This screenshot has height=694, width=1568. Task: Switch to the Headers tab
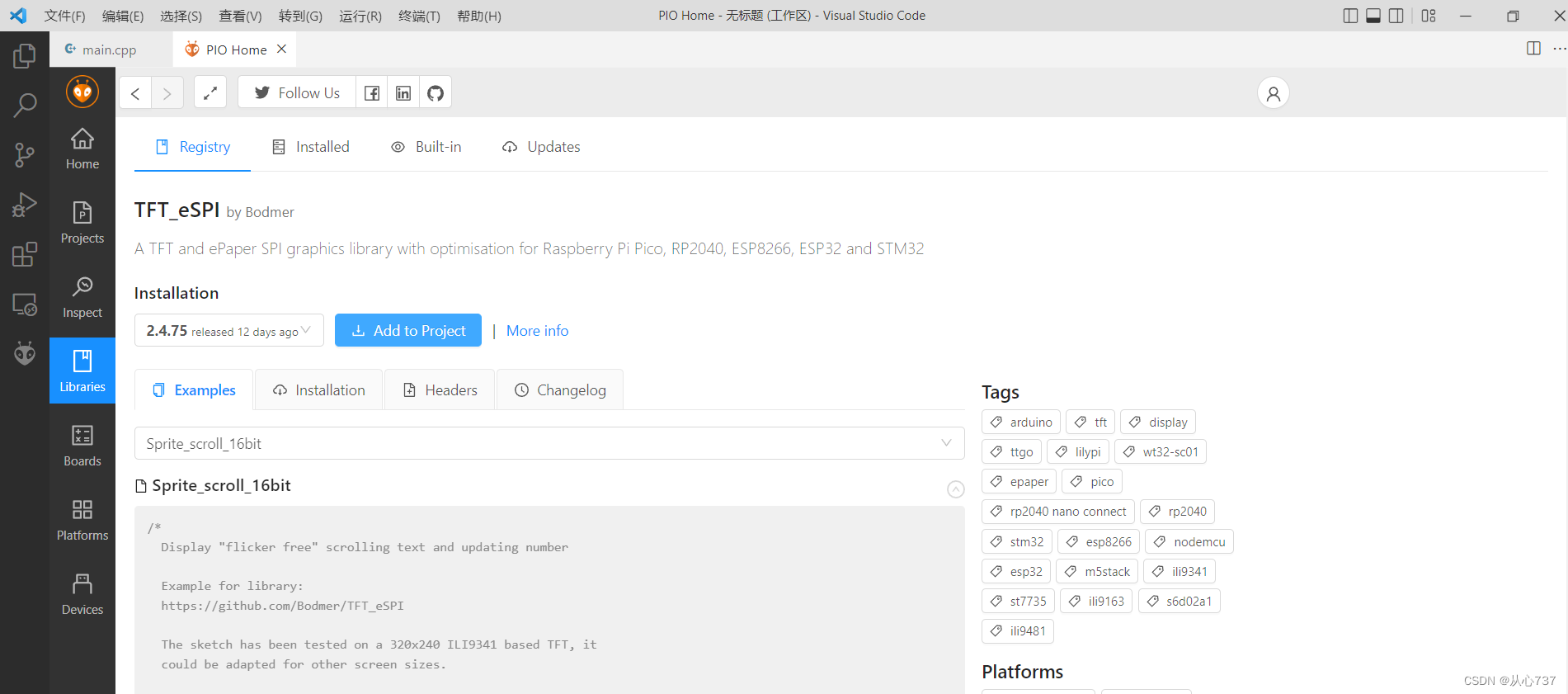pos(440,389)
